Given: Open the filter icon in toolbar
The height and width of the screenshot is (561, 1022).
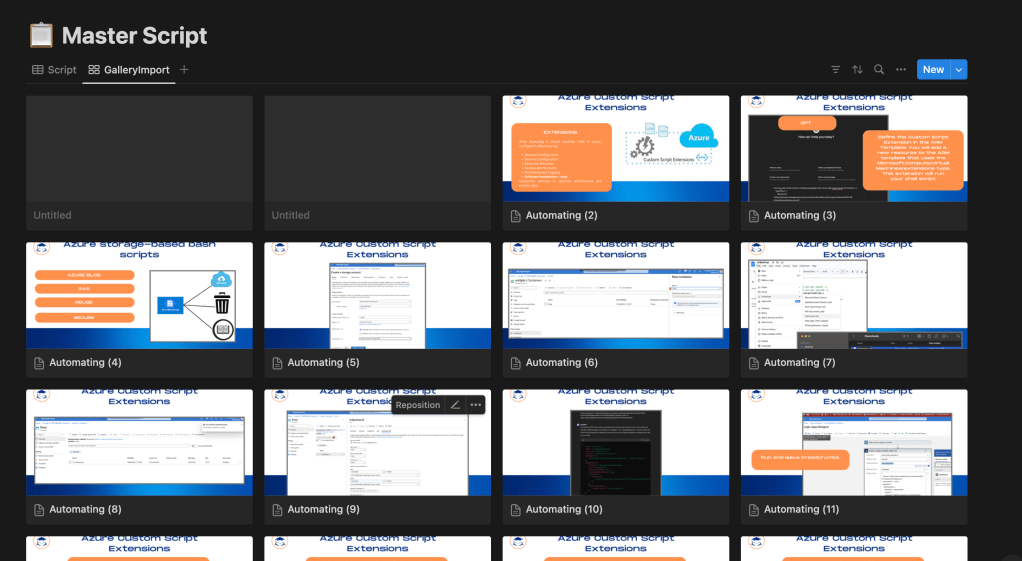Looking at the screenshot, I should pos(836,70).
